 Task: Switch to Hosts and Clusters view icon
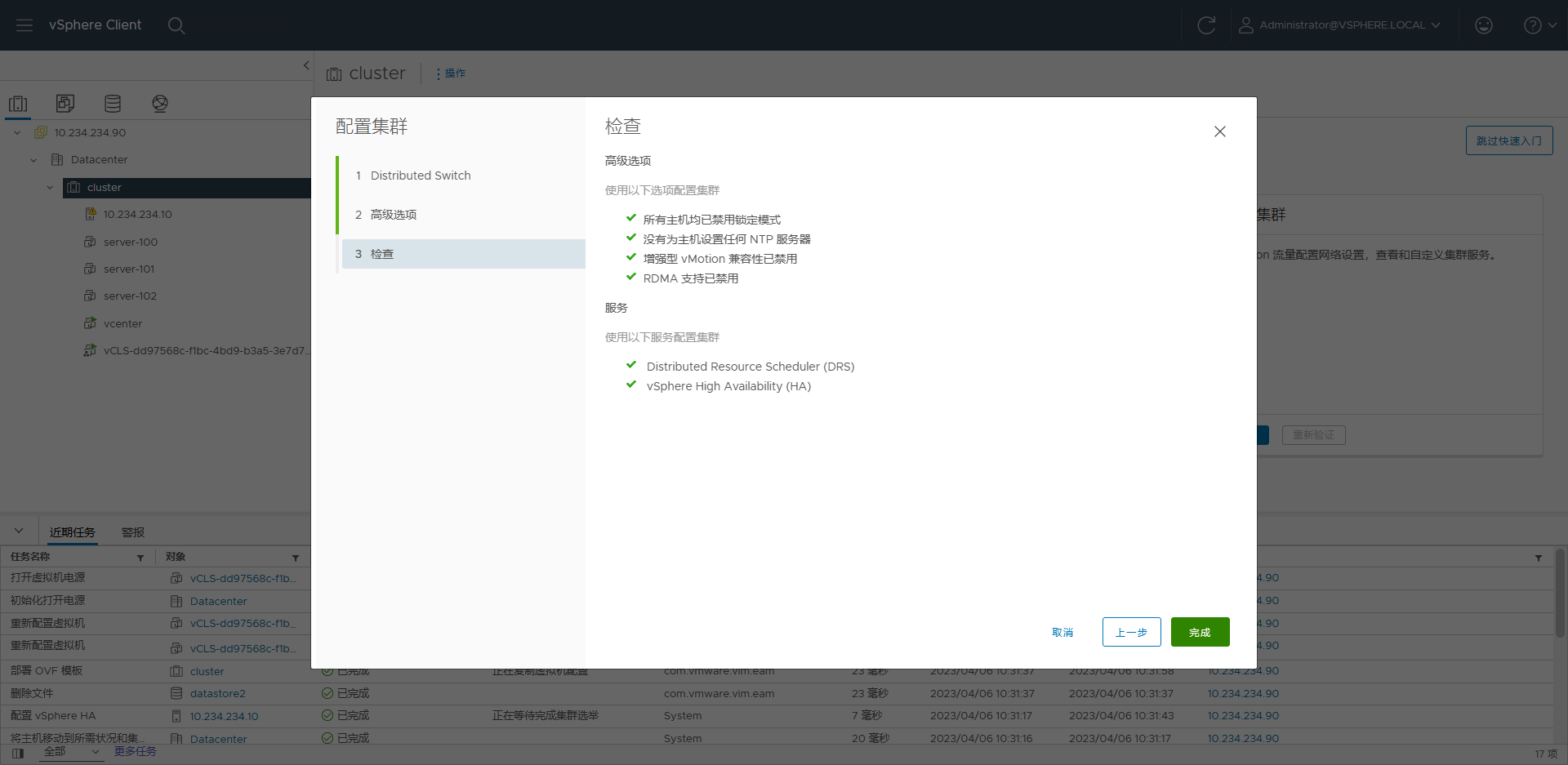[x=18, y=104]
